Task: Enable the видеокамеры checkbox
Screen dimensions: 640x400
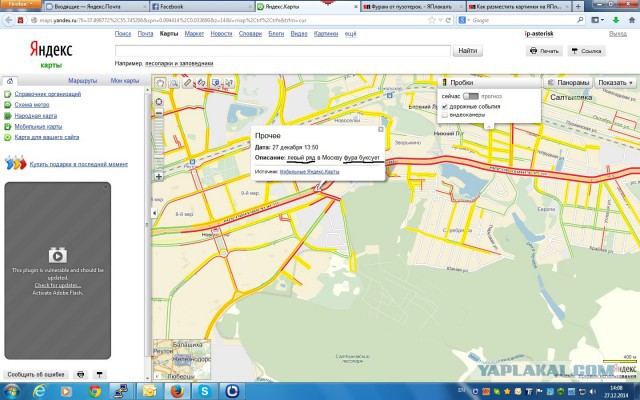Action: point(445,115)
